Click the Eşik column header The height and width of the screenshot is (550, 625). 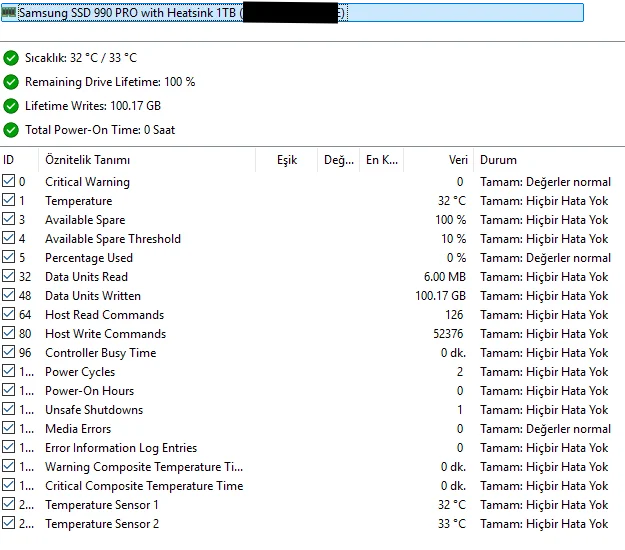pyautogui.click(x=287, y=160)
